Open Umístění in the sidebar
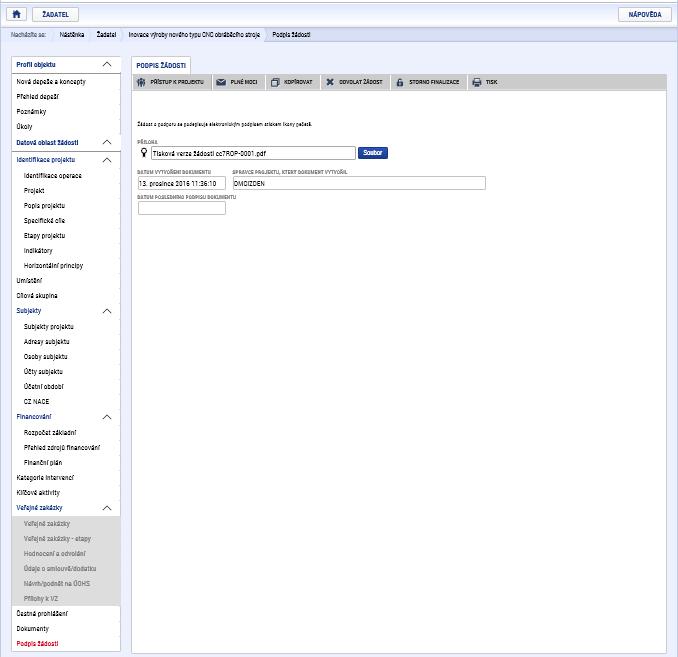Image resolution: width=678 pixels, height=657 pixels. click(29, 281)
